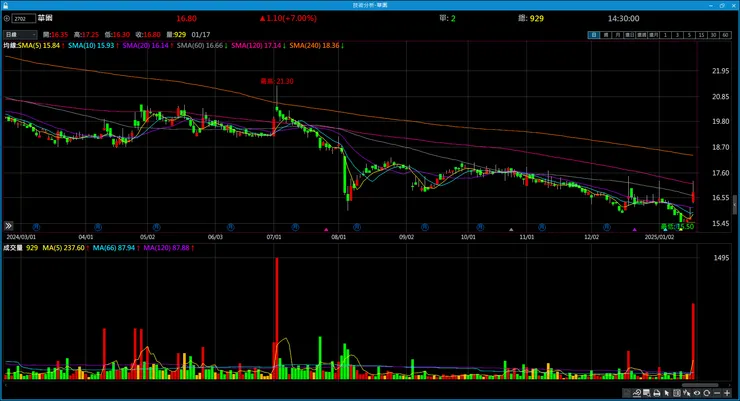
Task: Click the monthly marker circle right of 07/01
Action: click(295, 227)
